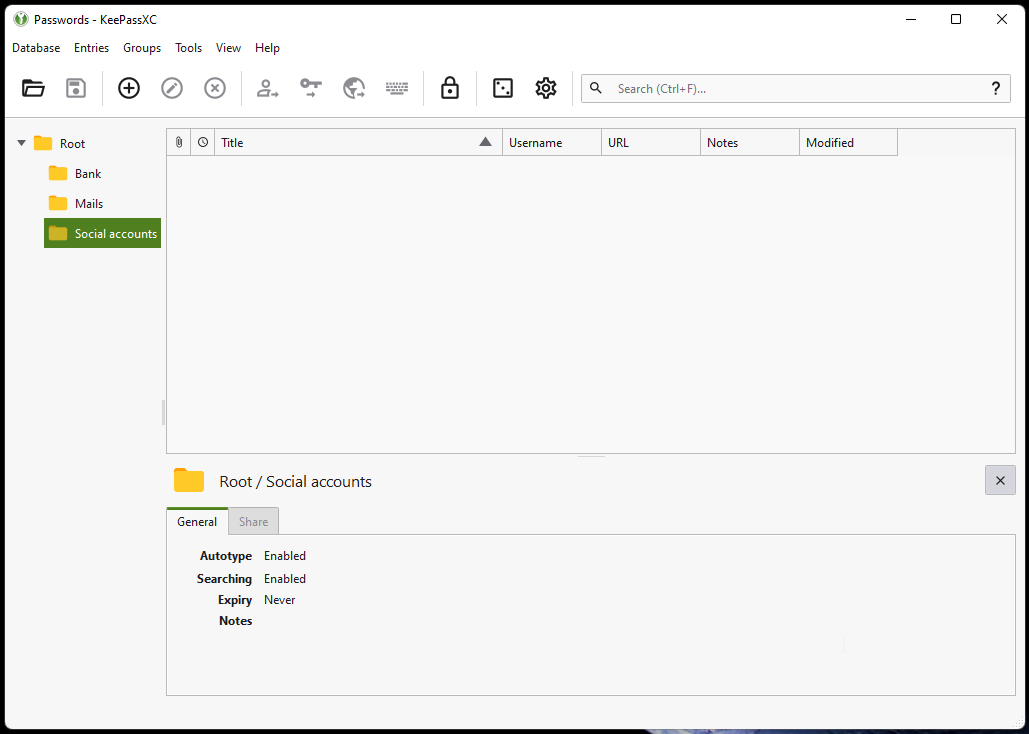Select the Social accounts group
1029x734 pixels.
coord(102,233)
